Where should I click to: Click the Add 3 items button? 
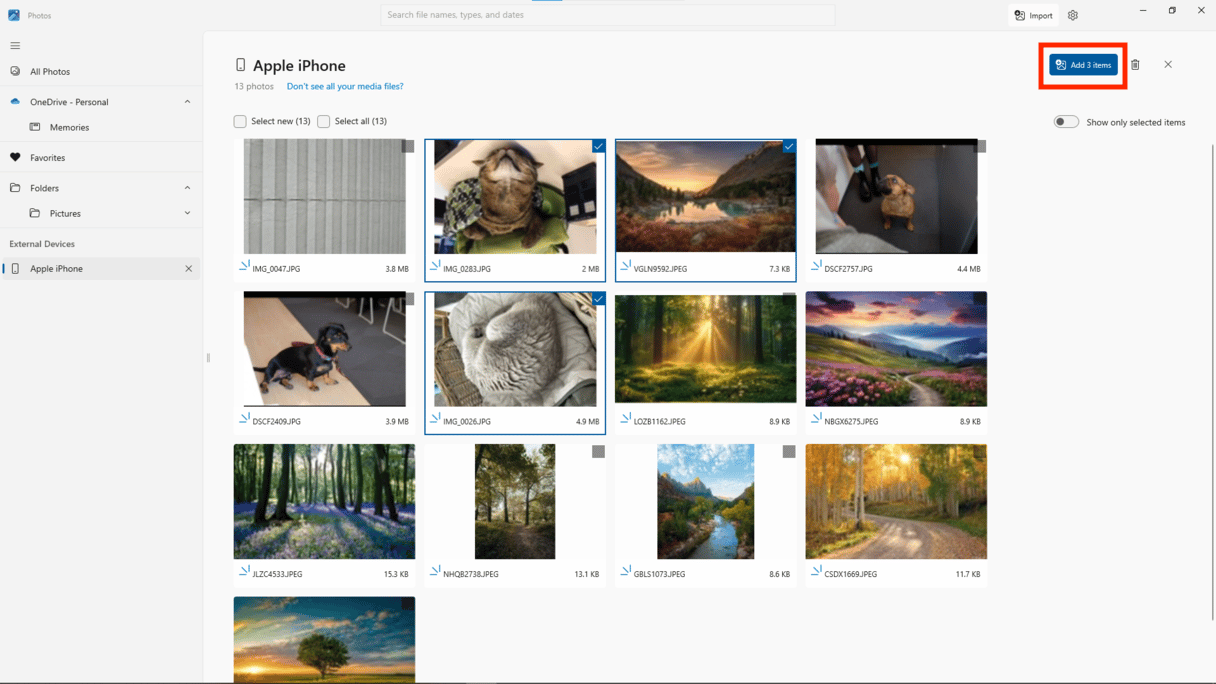point(1083,65)
